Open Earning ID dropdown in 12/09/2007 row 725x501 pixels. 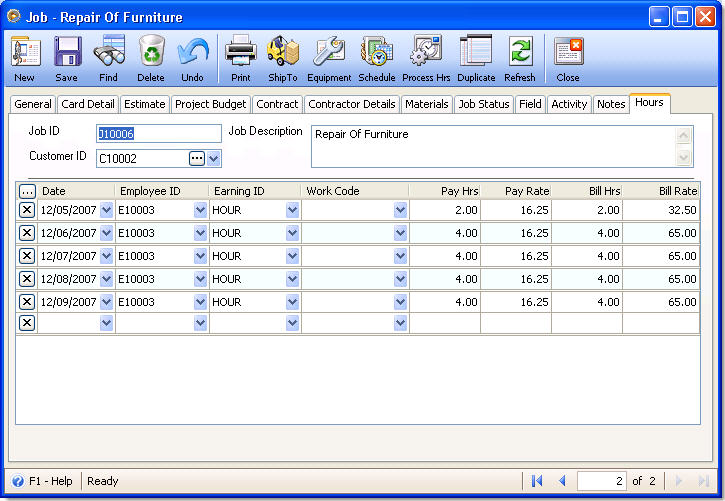point(292,302)
